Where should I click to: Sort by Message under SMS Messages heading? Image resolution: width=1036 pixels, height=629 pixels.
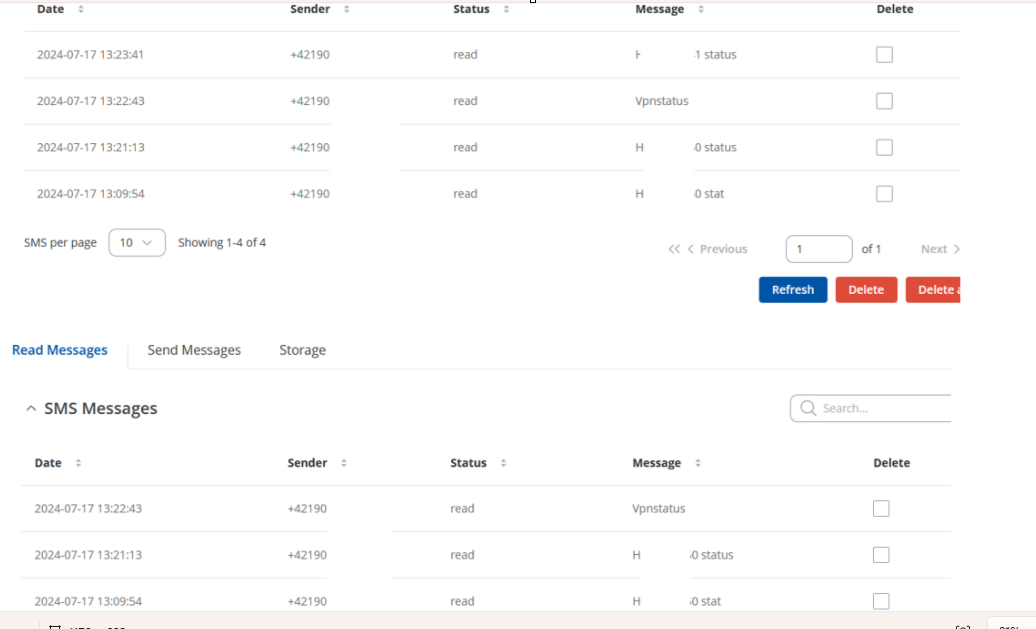tap(698, 463)
